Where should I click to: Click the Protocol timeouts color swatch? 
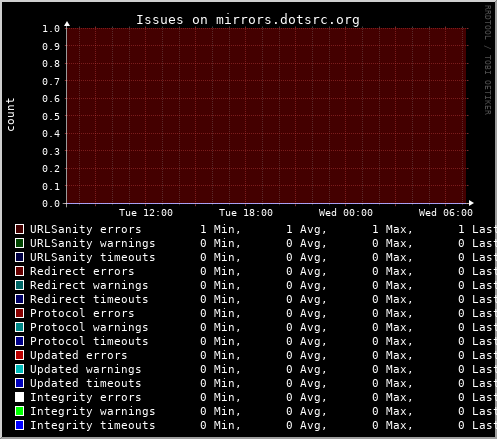(x=20, y=341)
